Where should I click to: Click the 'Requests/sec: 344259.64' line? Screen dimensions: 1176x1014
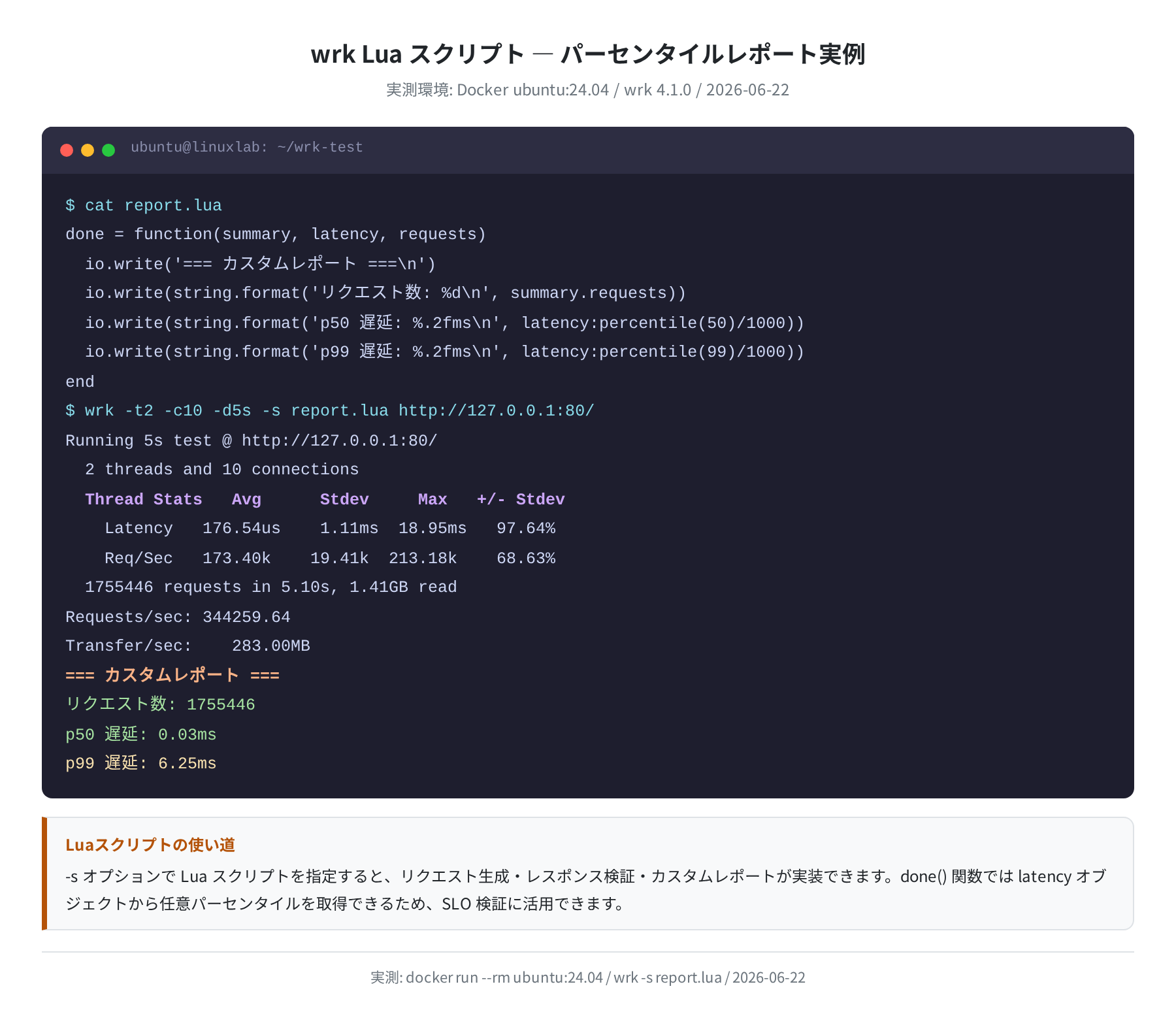[x=178, y=617]
